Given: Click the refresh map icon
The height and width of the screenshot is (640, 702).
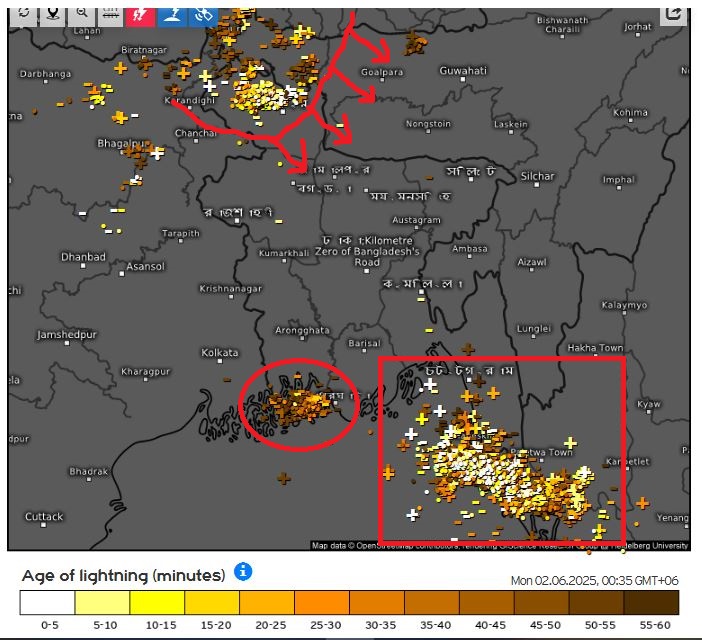Looking at the screenshot, I should point(22,15).
